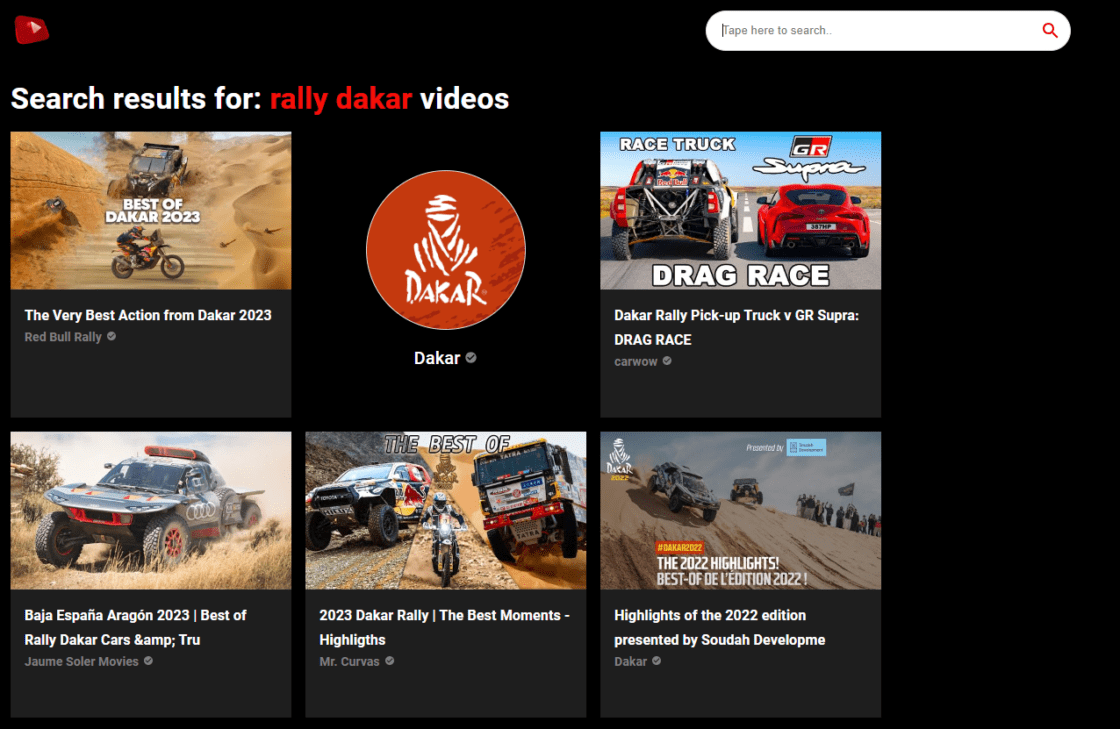Viewport: 1120px width, 729px height.
Task: Open 'The Very Best Action from Dakar 2023'
Action: 148,315
